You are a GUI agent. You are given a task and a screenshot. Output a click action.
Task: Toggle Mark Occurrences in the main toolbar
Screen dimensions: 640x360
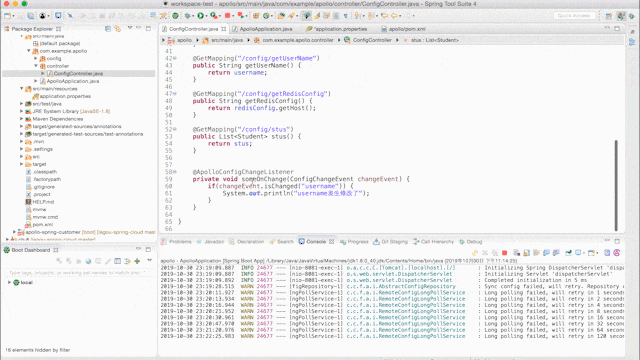(317, 16)
